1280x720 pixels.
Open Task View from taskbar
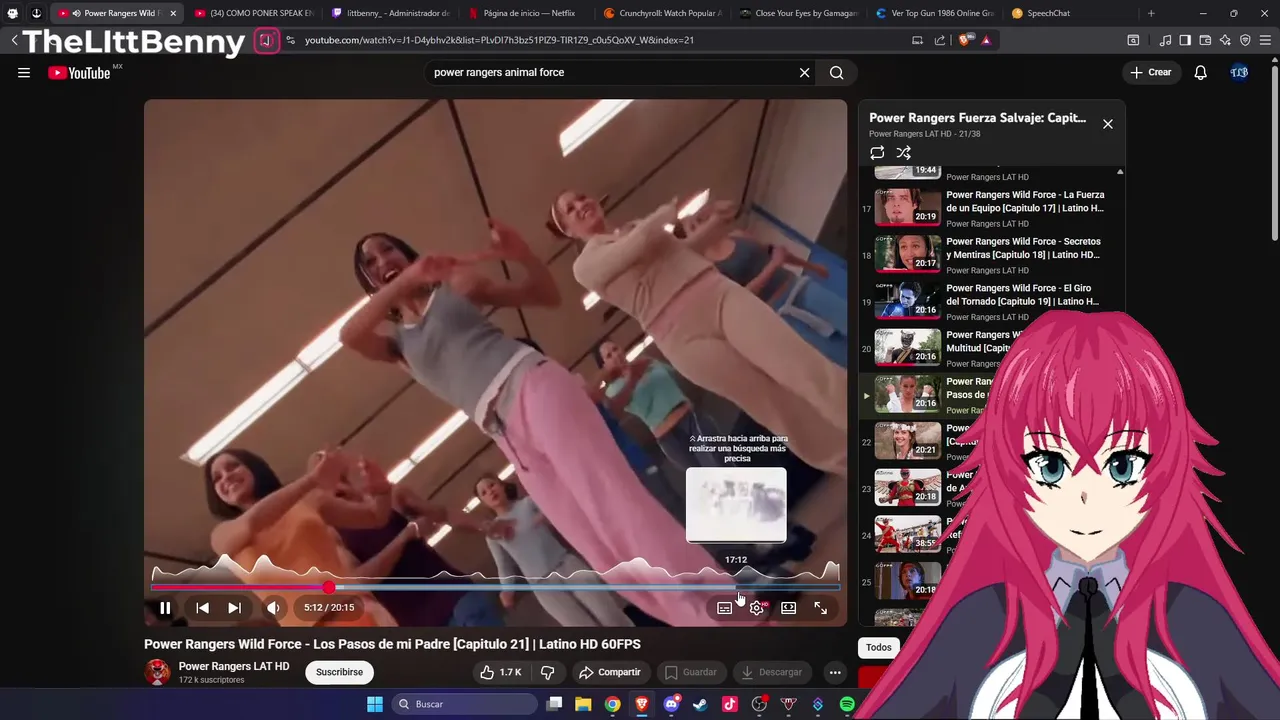pyautogui.click(x=554, y=704)
